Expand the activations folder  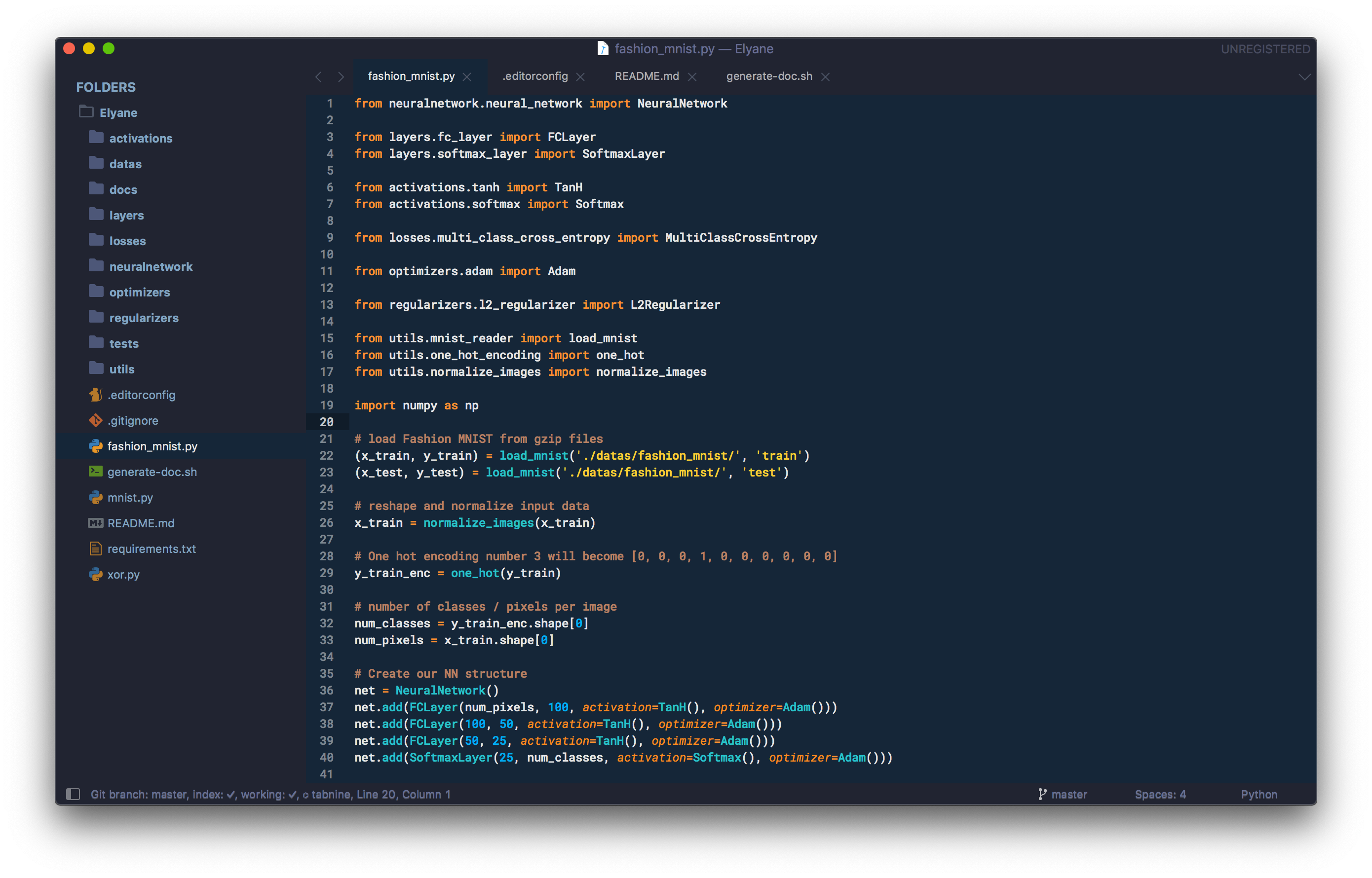pyautogui.click(x=140, y=139)
